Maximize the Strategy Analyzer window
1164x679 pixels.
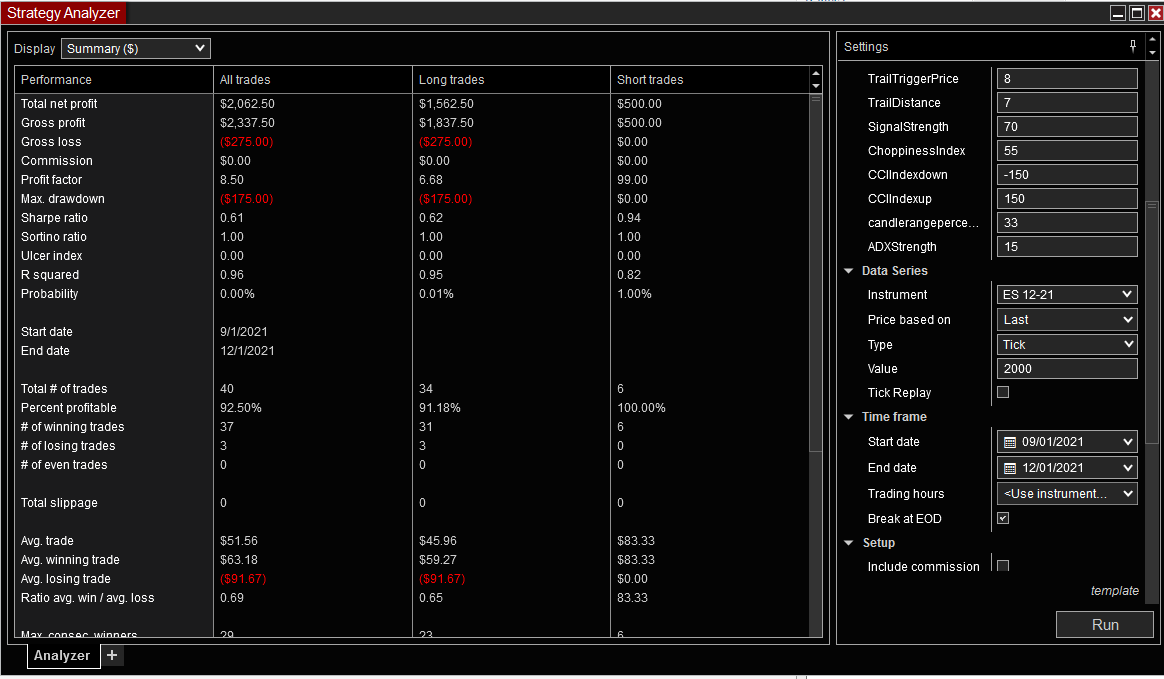pyautogui.click(x=1137, y=13)
